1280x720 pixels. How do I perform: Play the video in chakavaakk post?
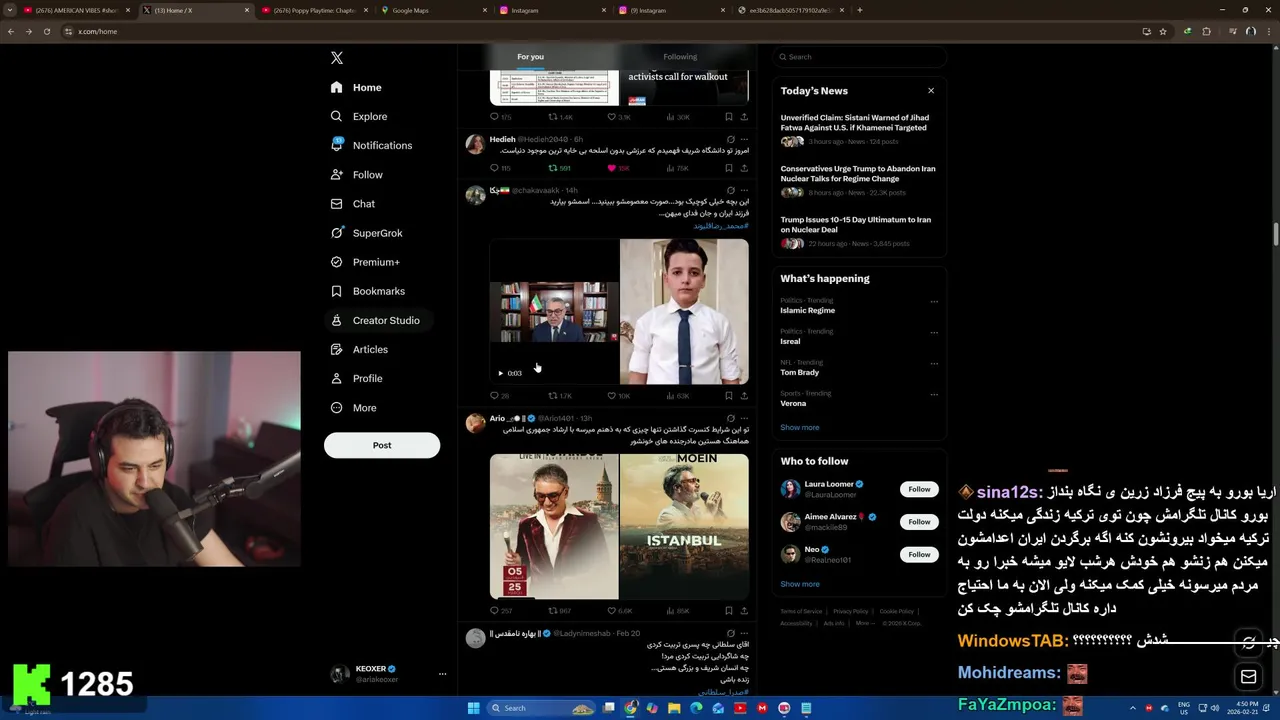pos(501,373)
